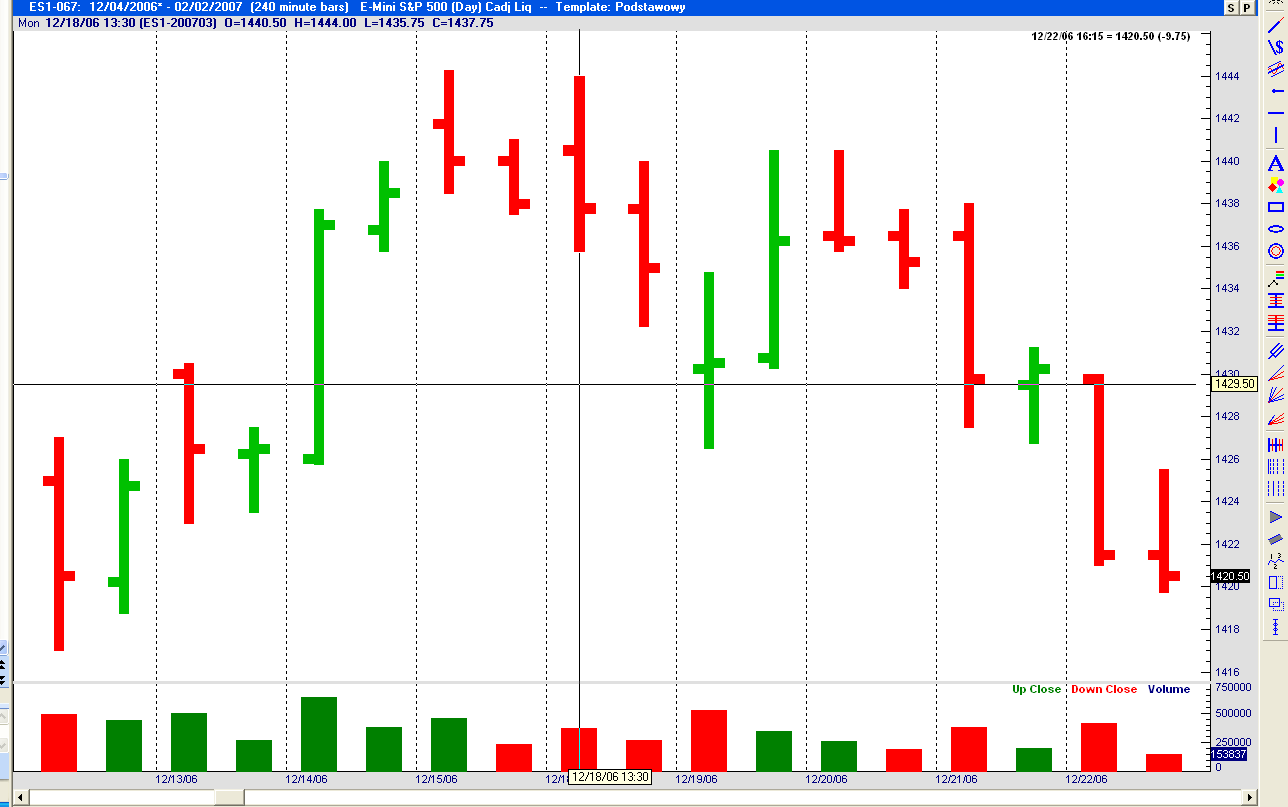Click the 153837 volume value tag
This screenshot has height=807, width=1288.
(1229, 755)
